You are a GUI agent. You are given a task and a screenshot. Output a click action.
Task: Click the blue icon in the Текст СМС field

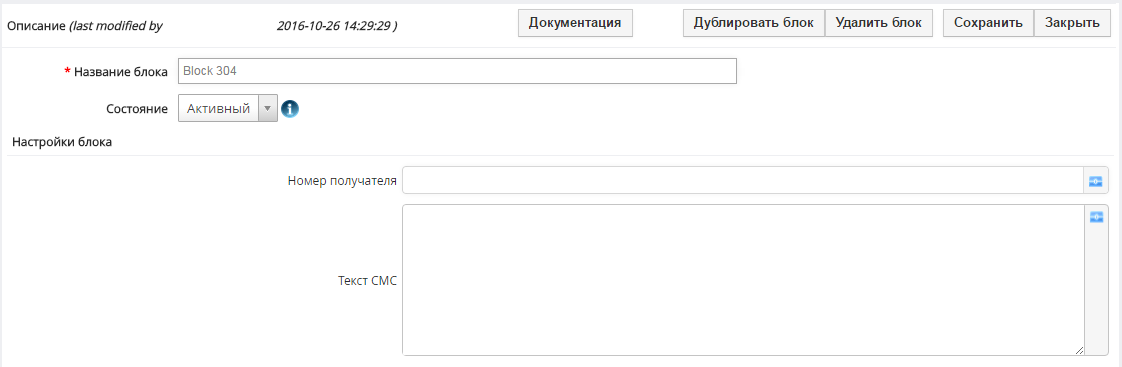tap(1096, 217)
